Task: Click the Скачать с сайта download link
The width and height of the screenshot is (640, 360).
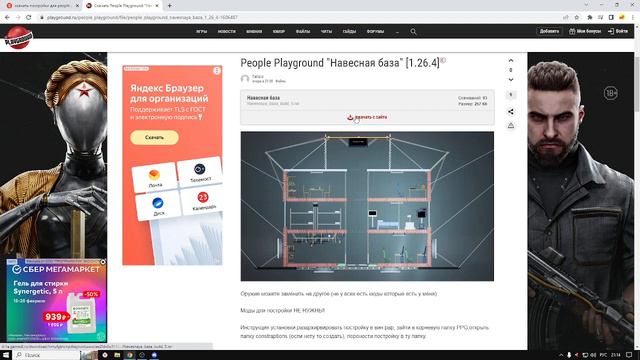Action: click(x=367, y=117)
